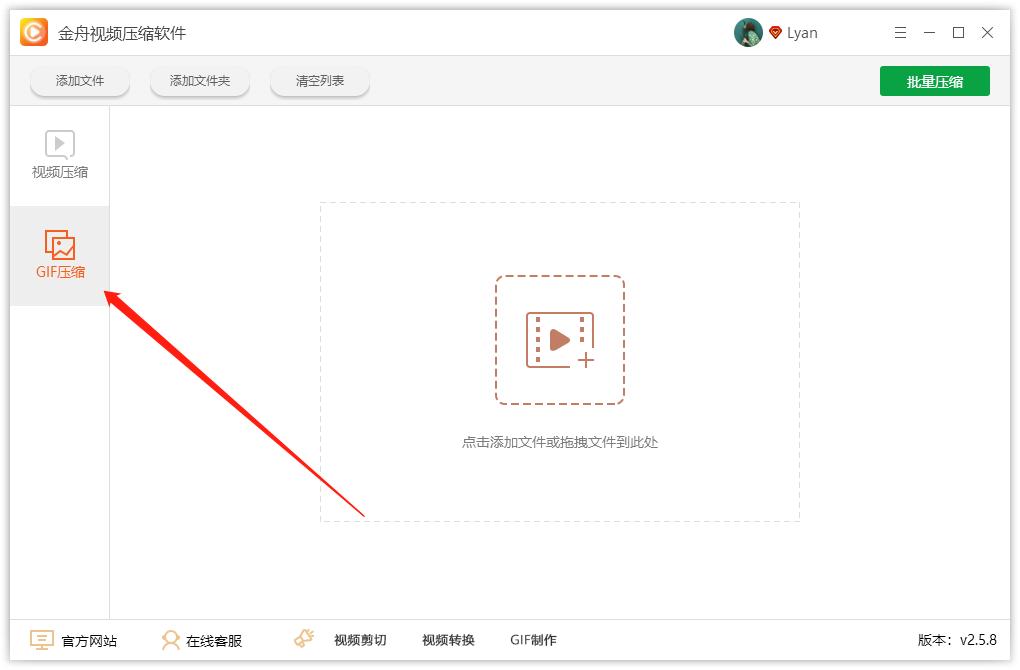Select the 视频压缩 sidebar icon
This screenshot has width=1020, height=670.
(60, 142)
